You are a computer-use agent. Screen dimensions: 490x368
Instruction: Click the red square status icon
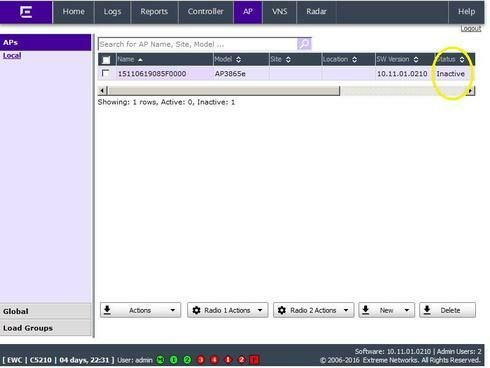coord(254,360)
